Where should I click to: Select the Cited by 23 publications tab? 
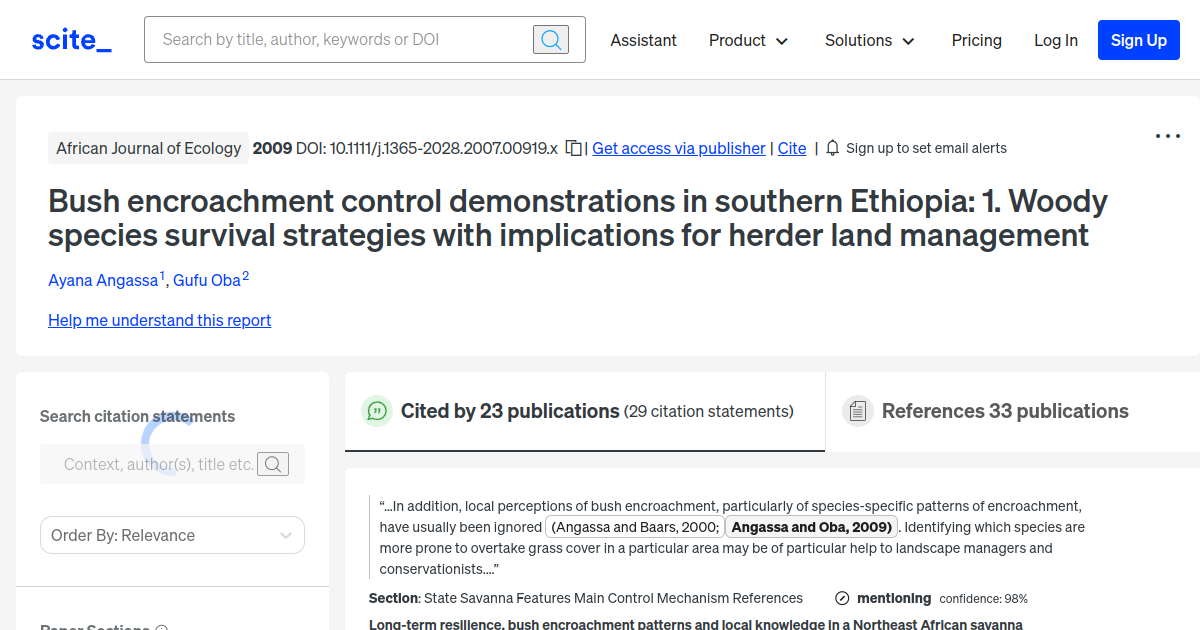510,411
